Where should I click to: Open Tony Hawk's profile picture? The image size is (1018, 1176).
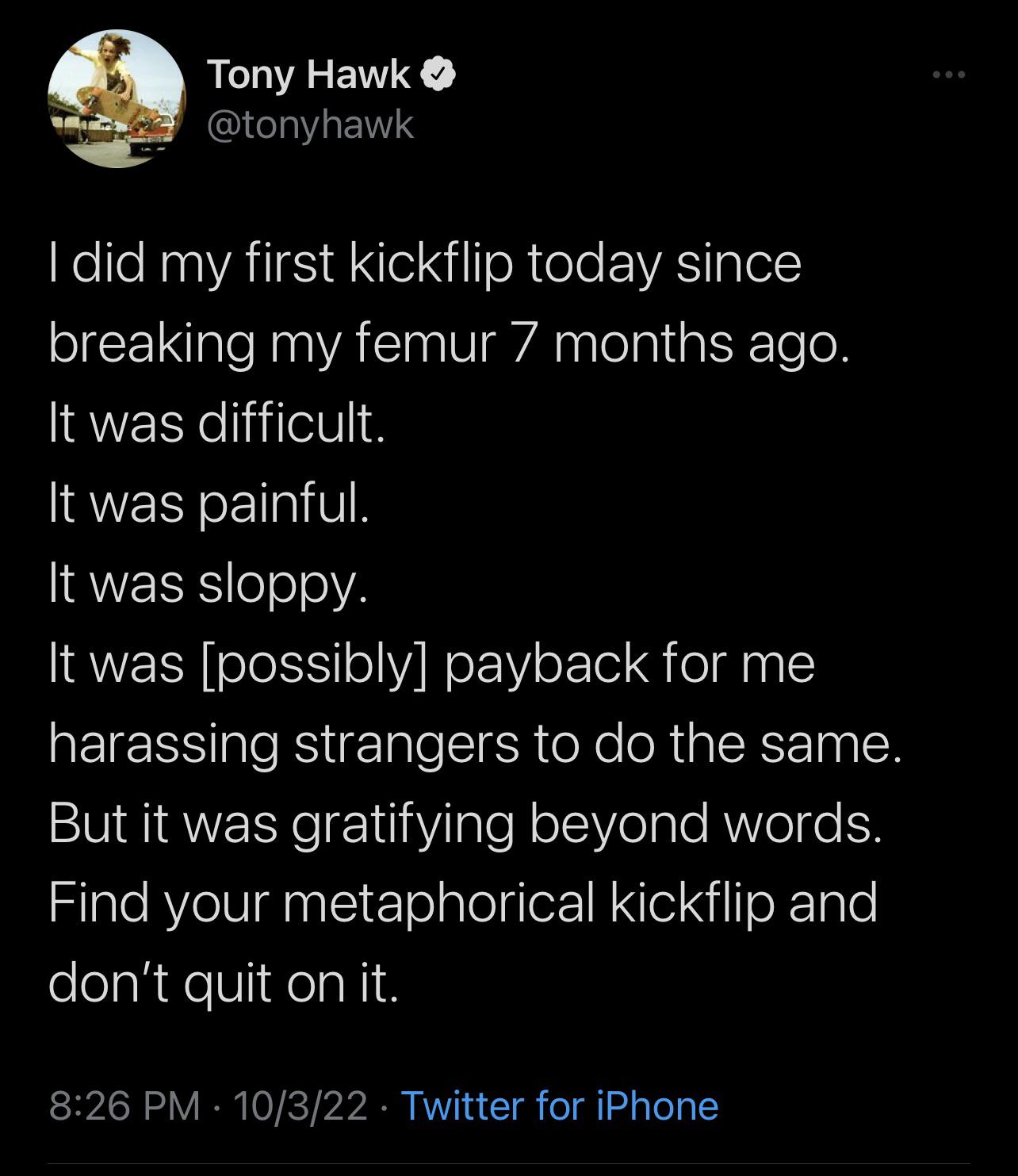117,98
